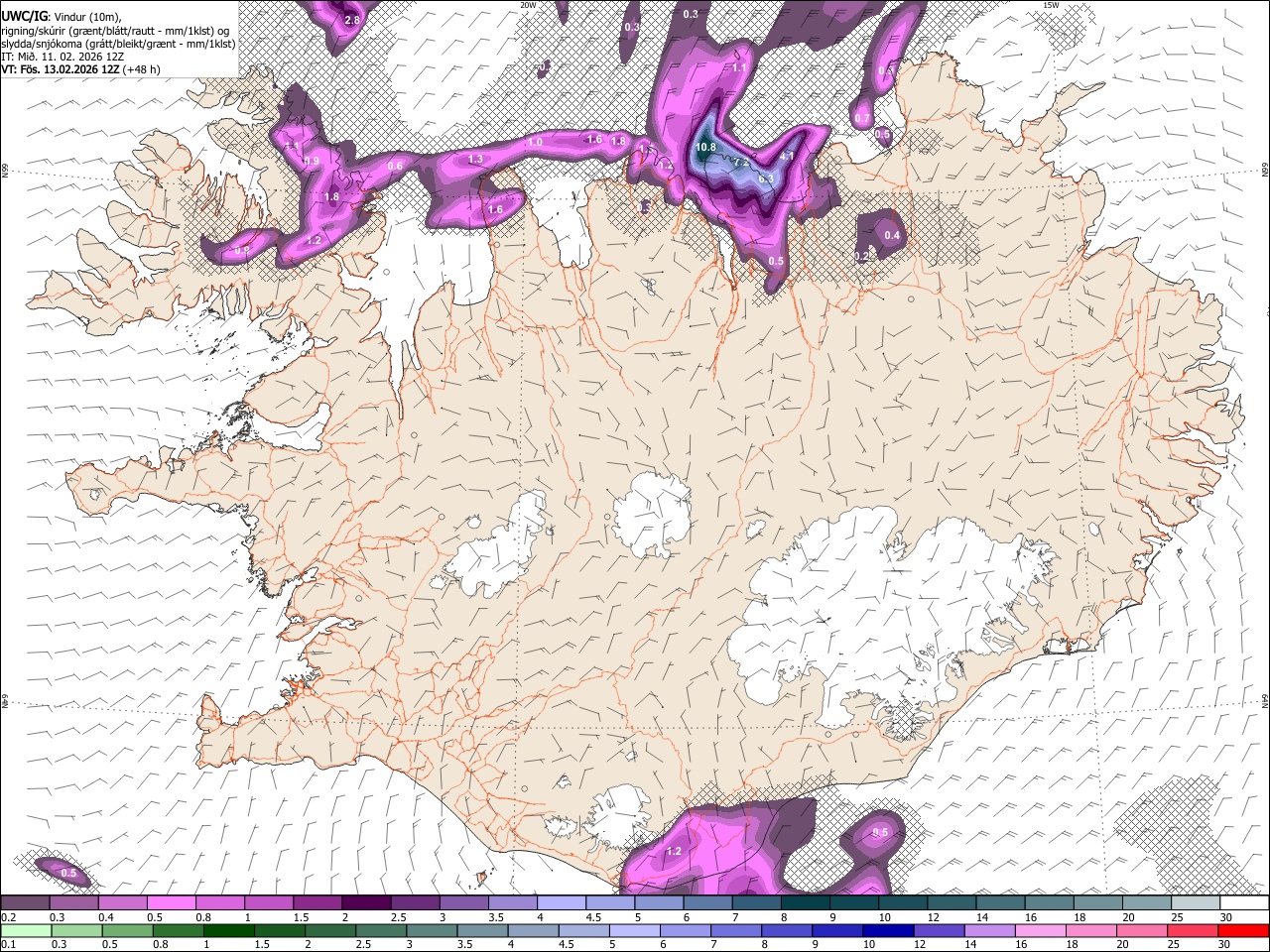Pick the dark teal snow swatch at 9
Viewport: 1270px width, 952px height.
852,903
